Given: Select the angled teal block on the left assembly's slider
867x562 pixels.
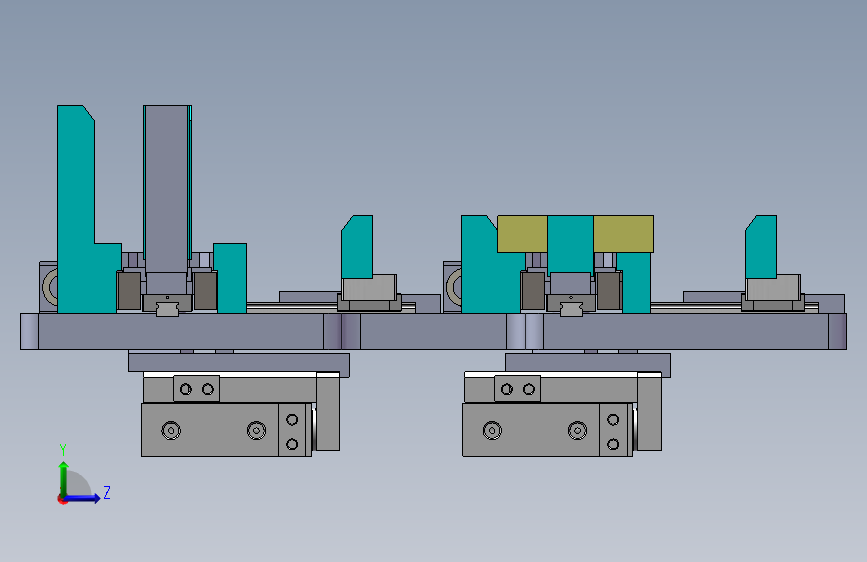Looking at the screenshot, I should point(357,247).
